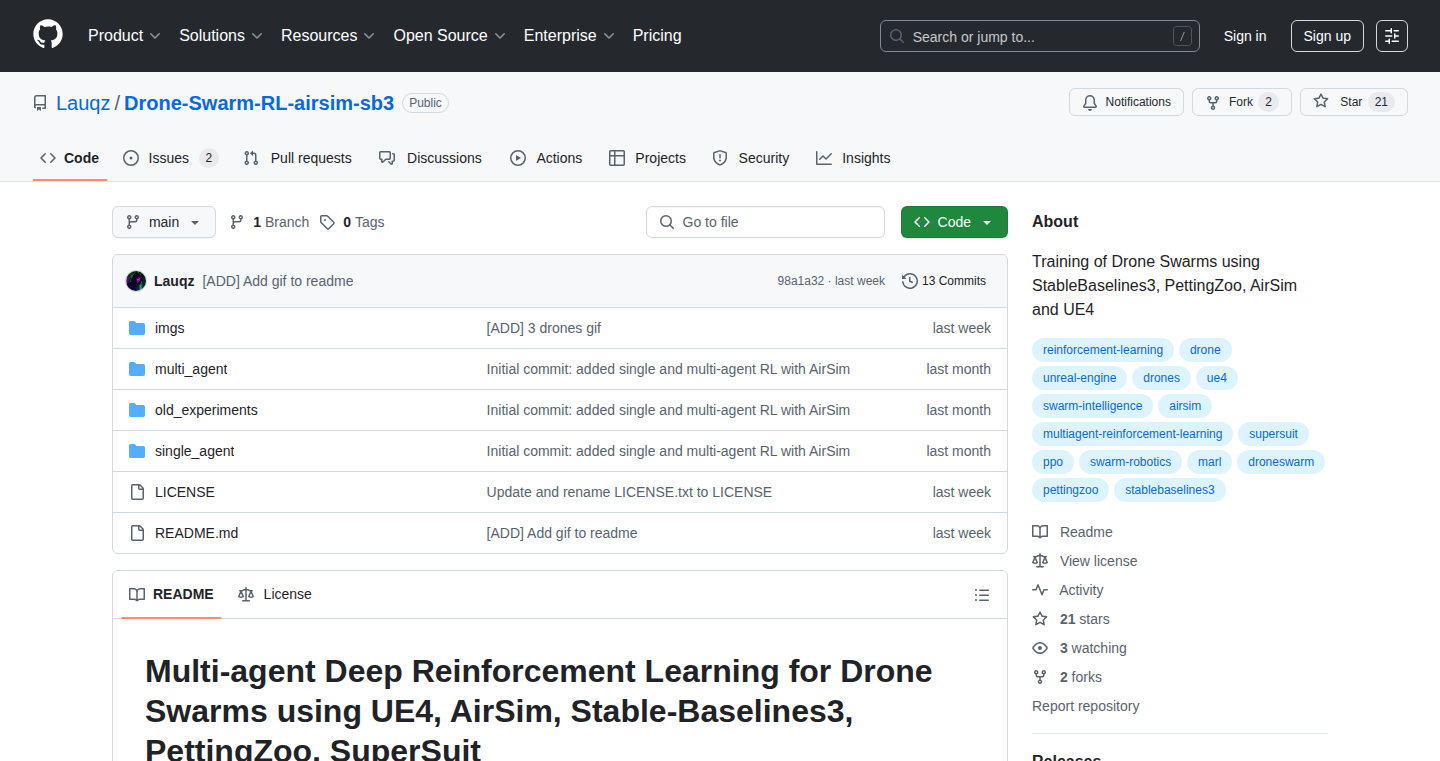
Task: Select the License tab in file viewer
Action: click(275, 594)
